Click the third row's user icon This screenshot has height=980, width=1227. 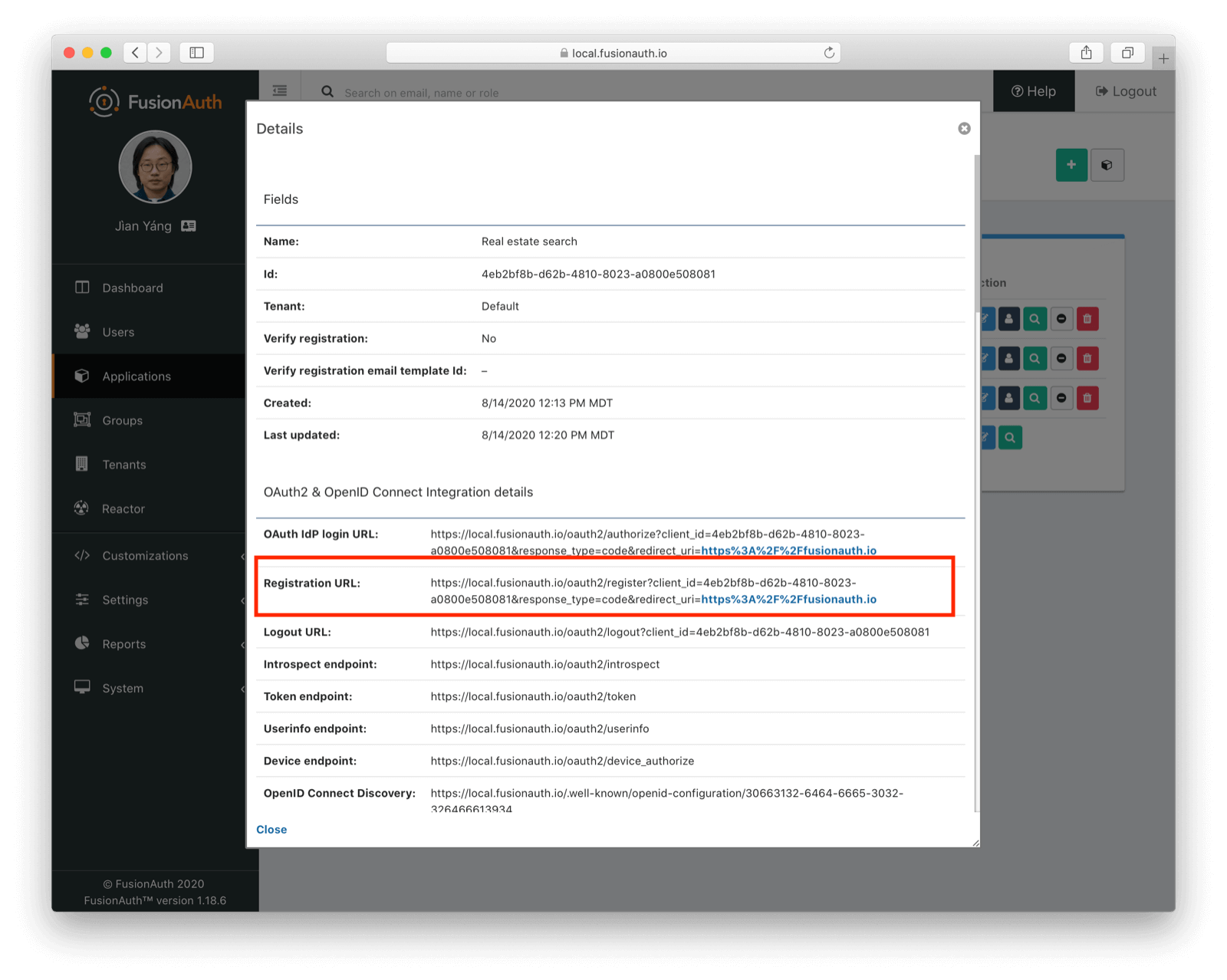(1008, 398)
